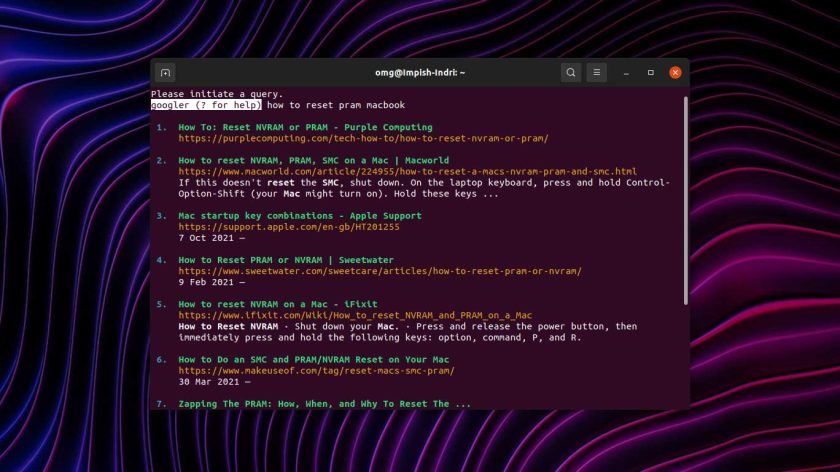Open the purplecomputing.com URL

[x=363, y=138]
